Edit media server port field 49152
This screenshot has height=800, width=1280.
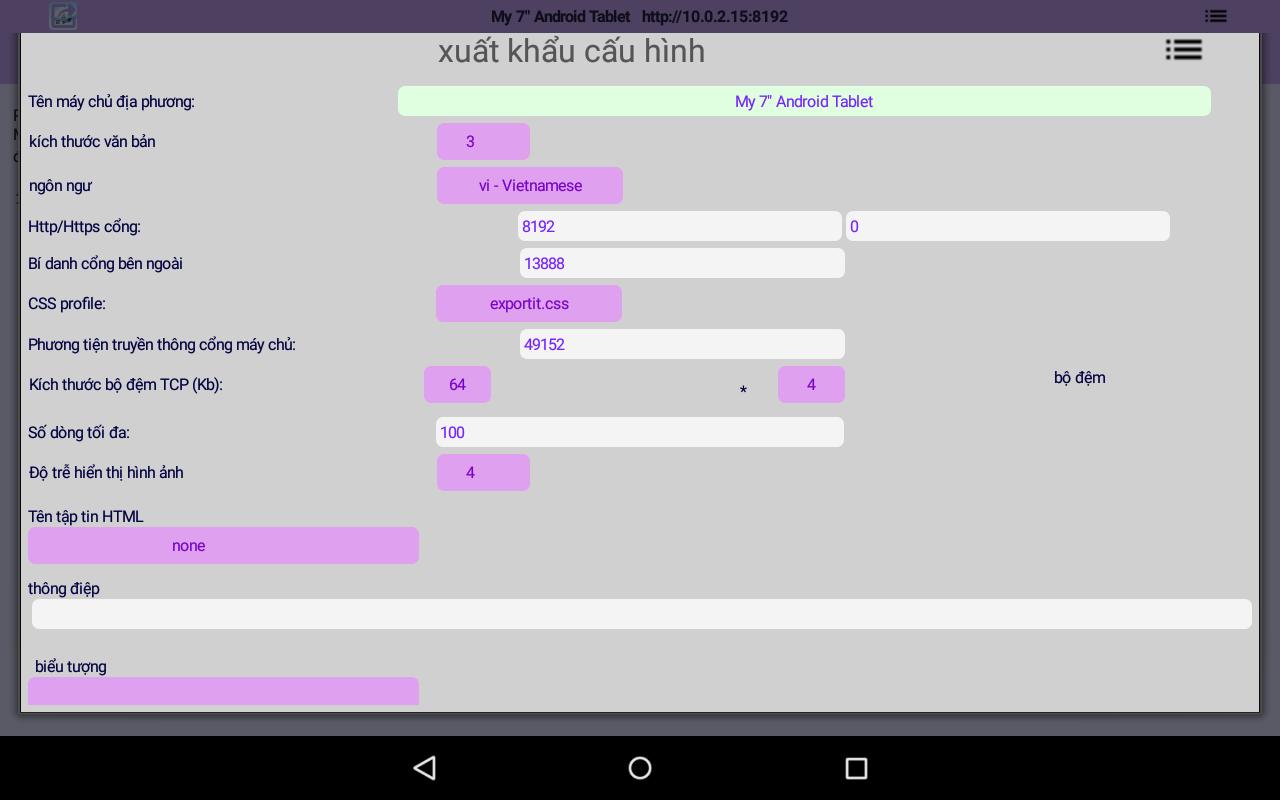(x=682, y=344)
